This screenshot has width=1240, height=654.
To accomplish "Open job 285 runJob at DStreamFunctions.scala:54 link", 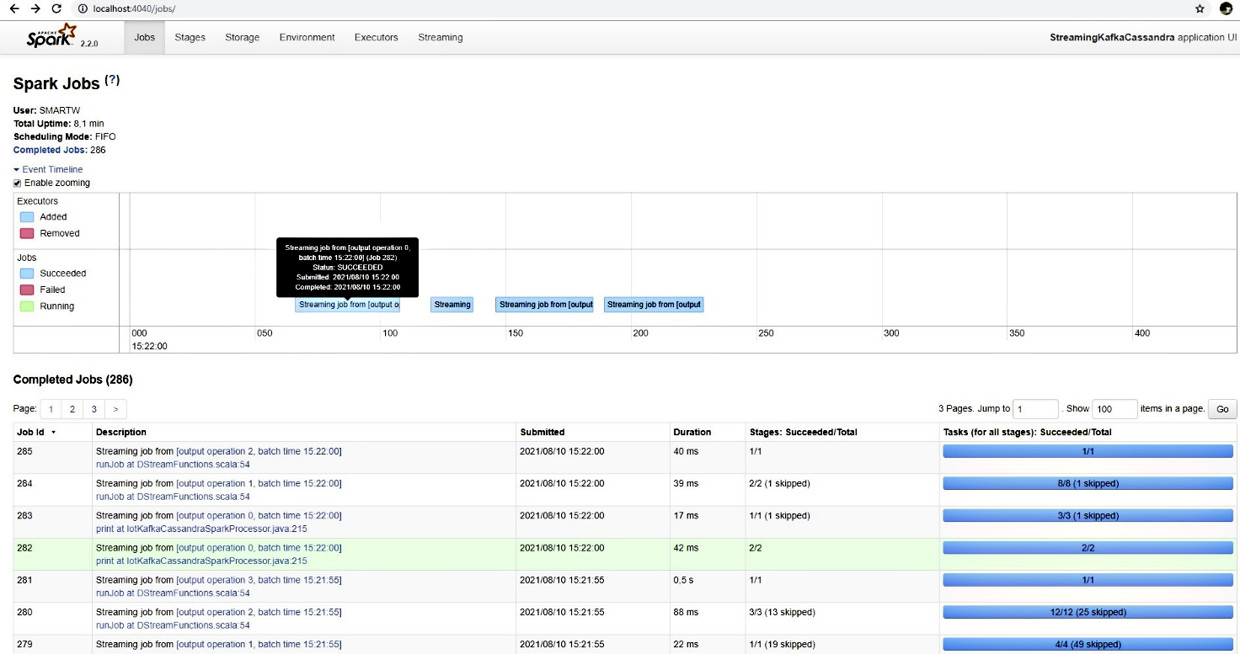I will [x=173, y=464].
